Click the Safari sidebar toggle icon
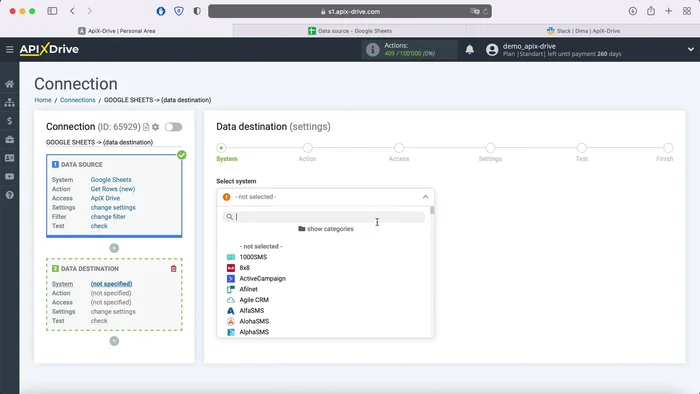 pos(52,11)
